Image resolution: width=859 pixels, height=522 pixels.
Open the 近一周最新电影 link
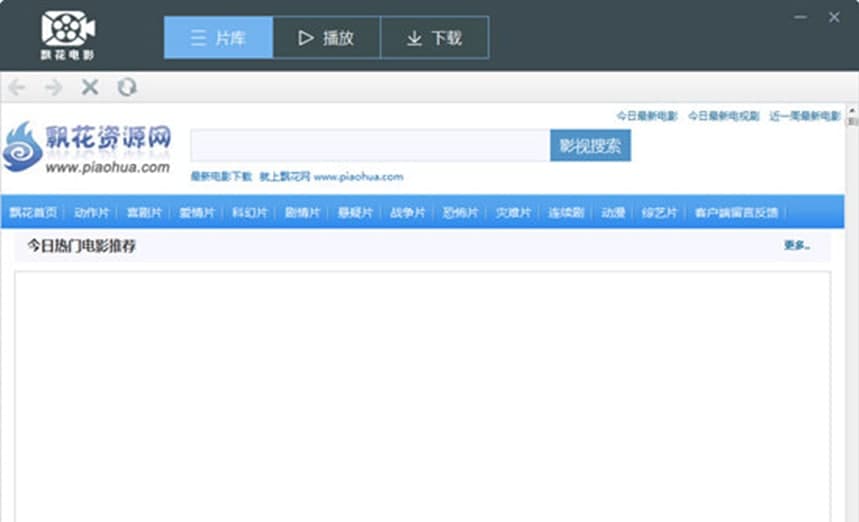(x=805, y=116)
